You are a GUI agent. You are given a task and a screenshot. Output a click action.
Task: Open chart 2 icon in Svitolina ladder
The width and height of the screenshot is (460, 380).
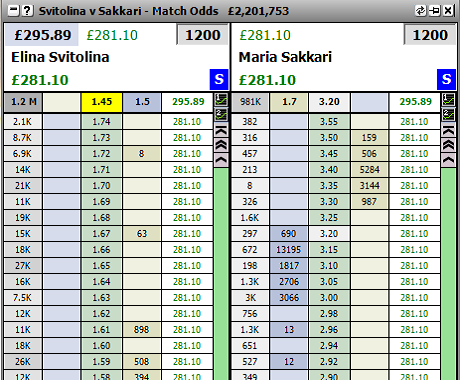[221, 114]
